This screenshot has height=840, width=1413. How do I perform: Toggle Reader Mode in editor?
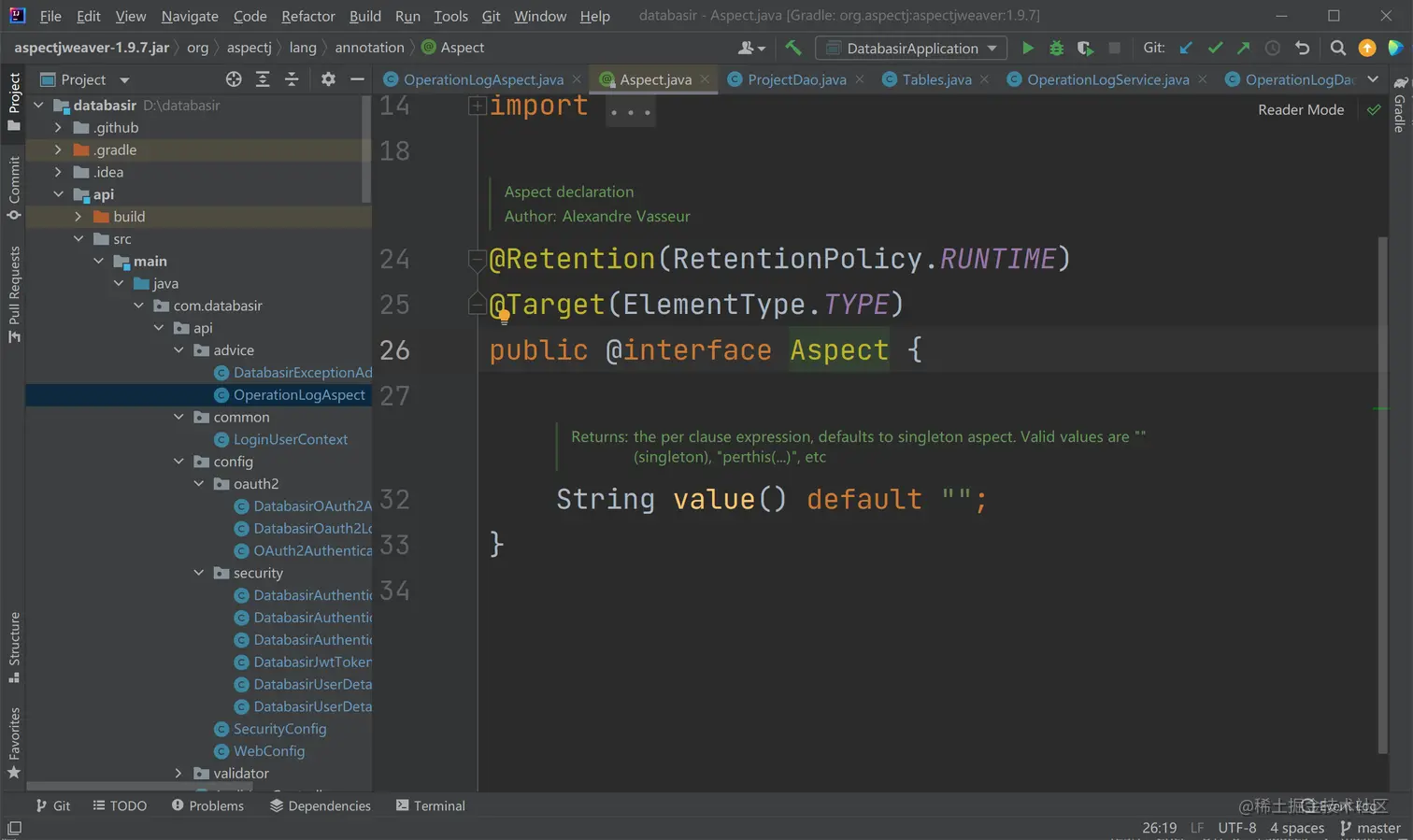1300,109
